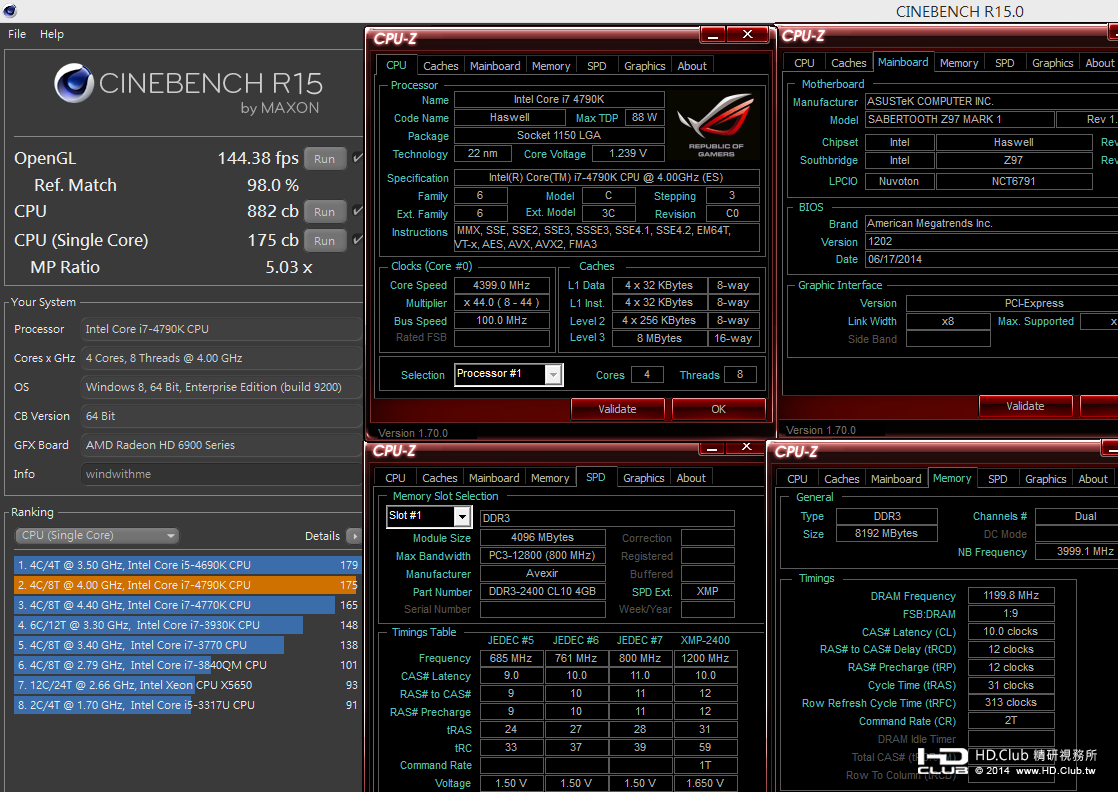
Task: Open Graphics tab in the Mainboard CPU-Z window
Action: [x=1052, y=63]
